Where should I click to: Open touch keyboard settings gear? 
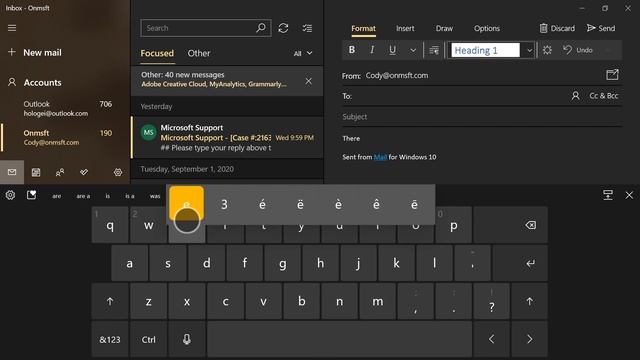[10, 195]
